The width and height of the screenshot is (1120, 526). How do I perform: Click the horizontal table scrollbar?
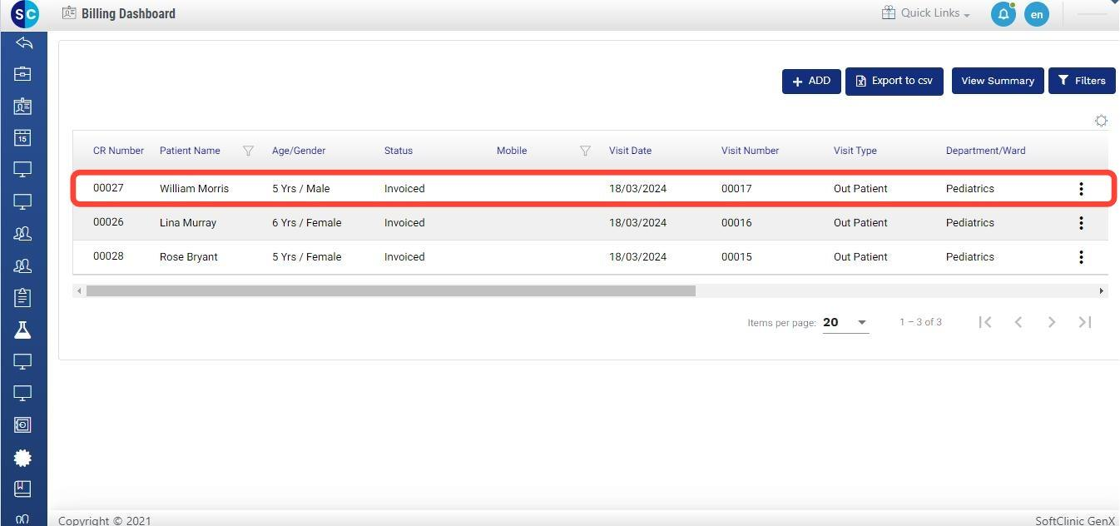click(x=390, y=291)
